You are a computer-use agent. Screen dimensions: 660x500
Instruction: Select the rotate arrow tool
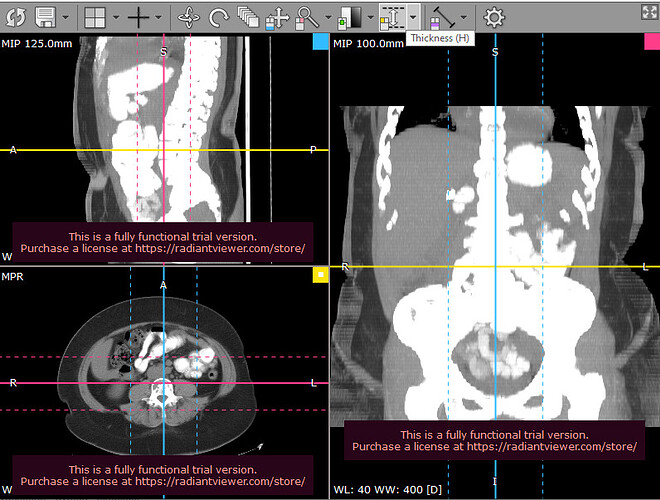coord(219,17)
